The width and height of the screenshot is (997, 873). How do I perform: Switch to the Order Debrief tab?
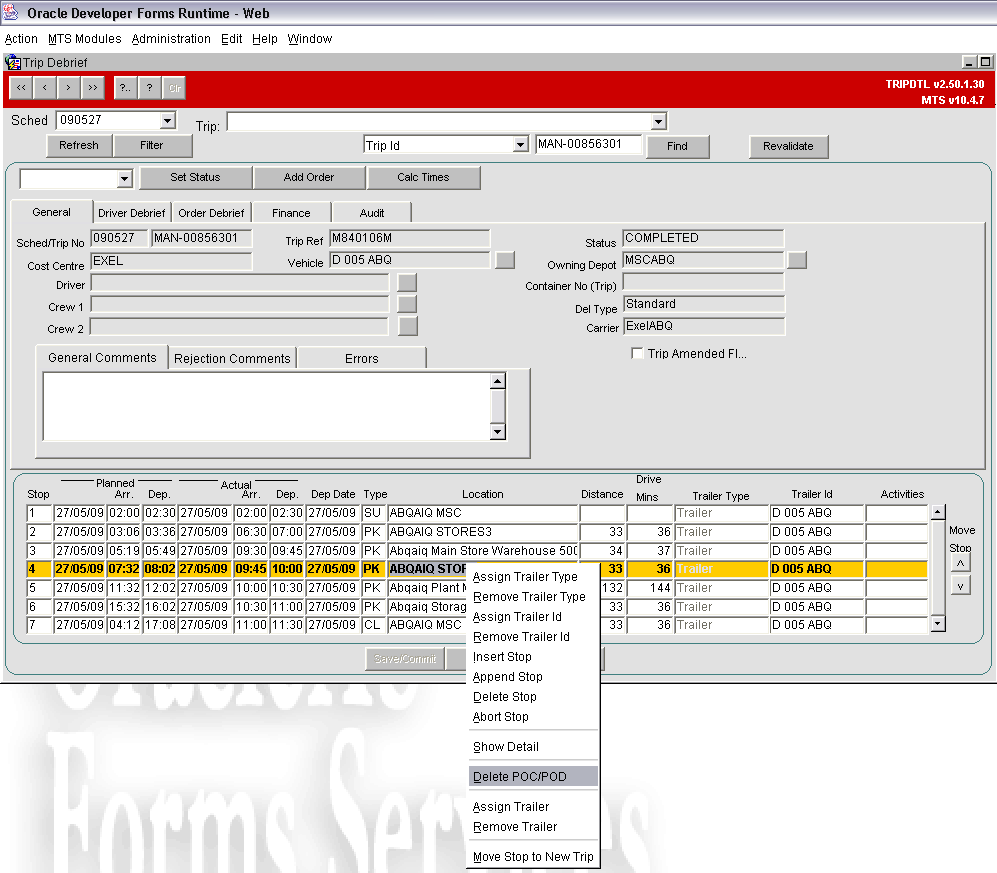click(211, 213)
